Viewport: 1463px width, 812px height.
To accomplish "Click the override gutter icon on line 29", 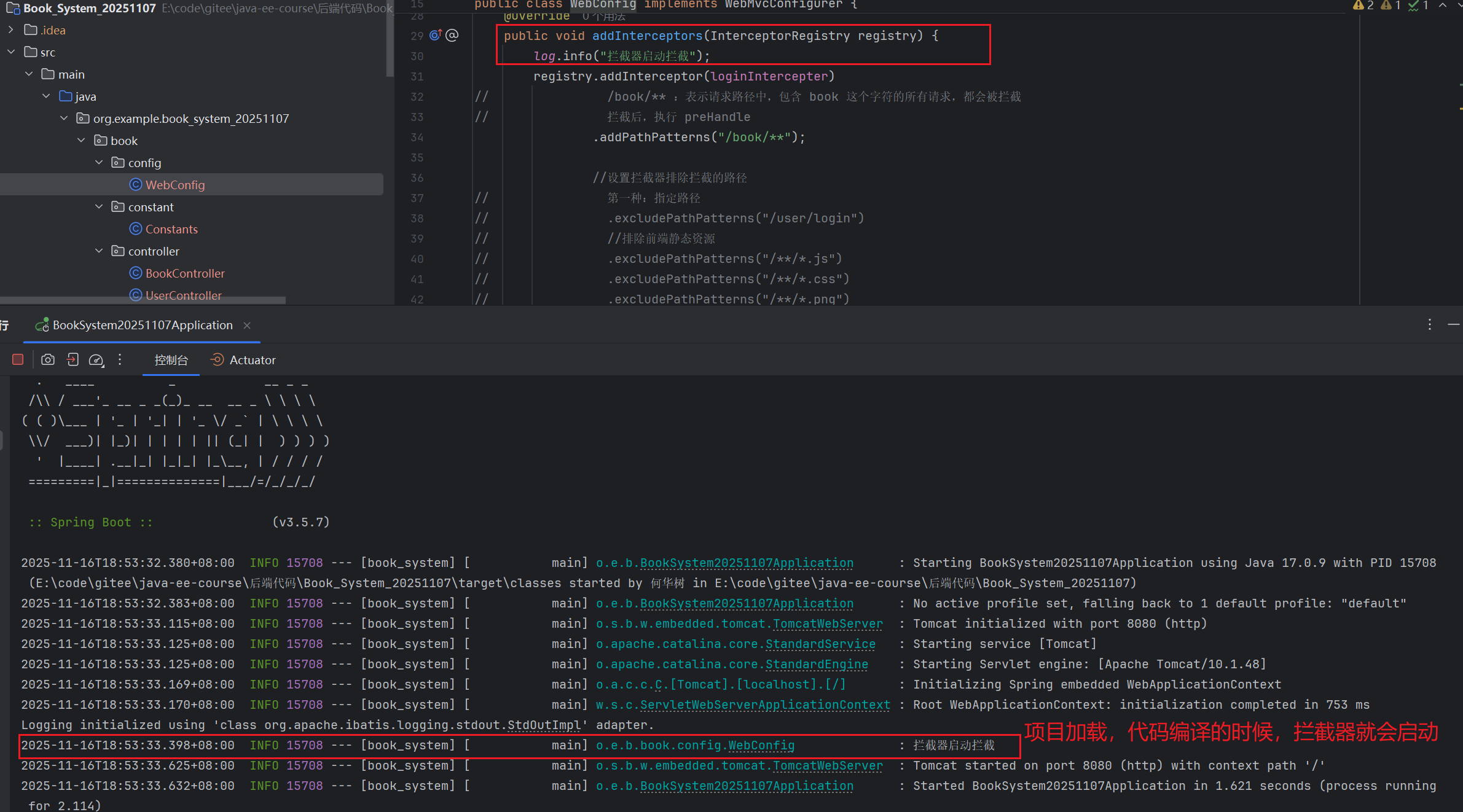I will tap(436, 36).
